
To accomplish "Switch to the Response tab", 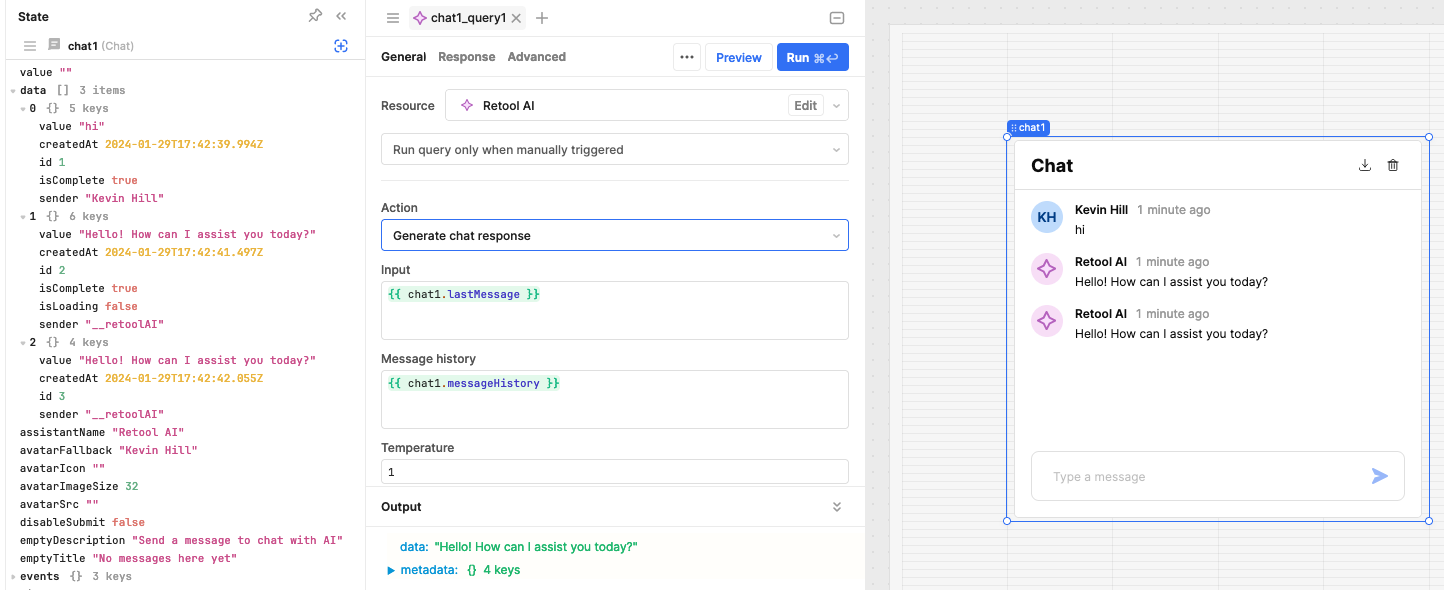I will (467, 57).
